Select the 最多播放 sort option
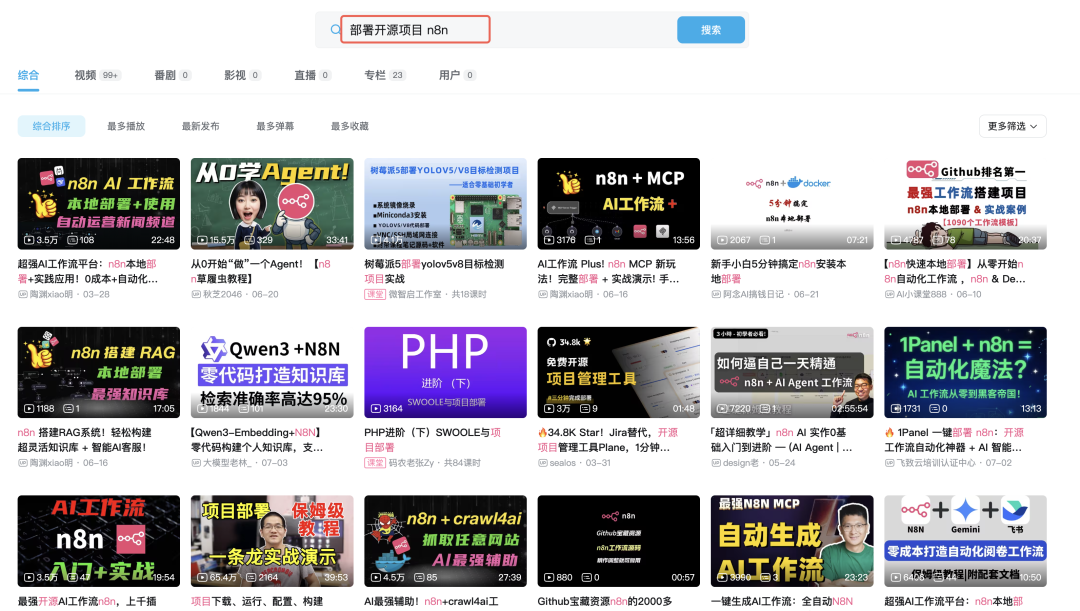Viewport: 1080px width, 611px height. pyautogui.click(x=124, y=125)
